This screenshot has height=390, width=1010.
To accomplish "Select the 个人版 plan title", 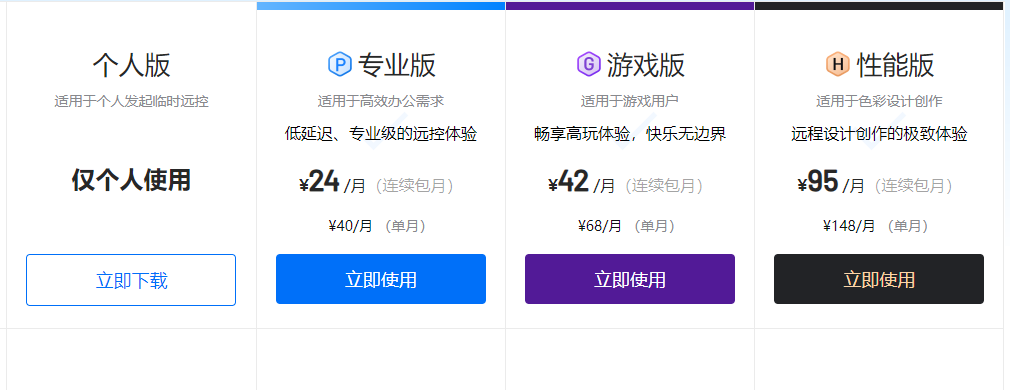I will click(x=131, y=65).
